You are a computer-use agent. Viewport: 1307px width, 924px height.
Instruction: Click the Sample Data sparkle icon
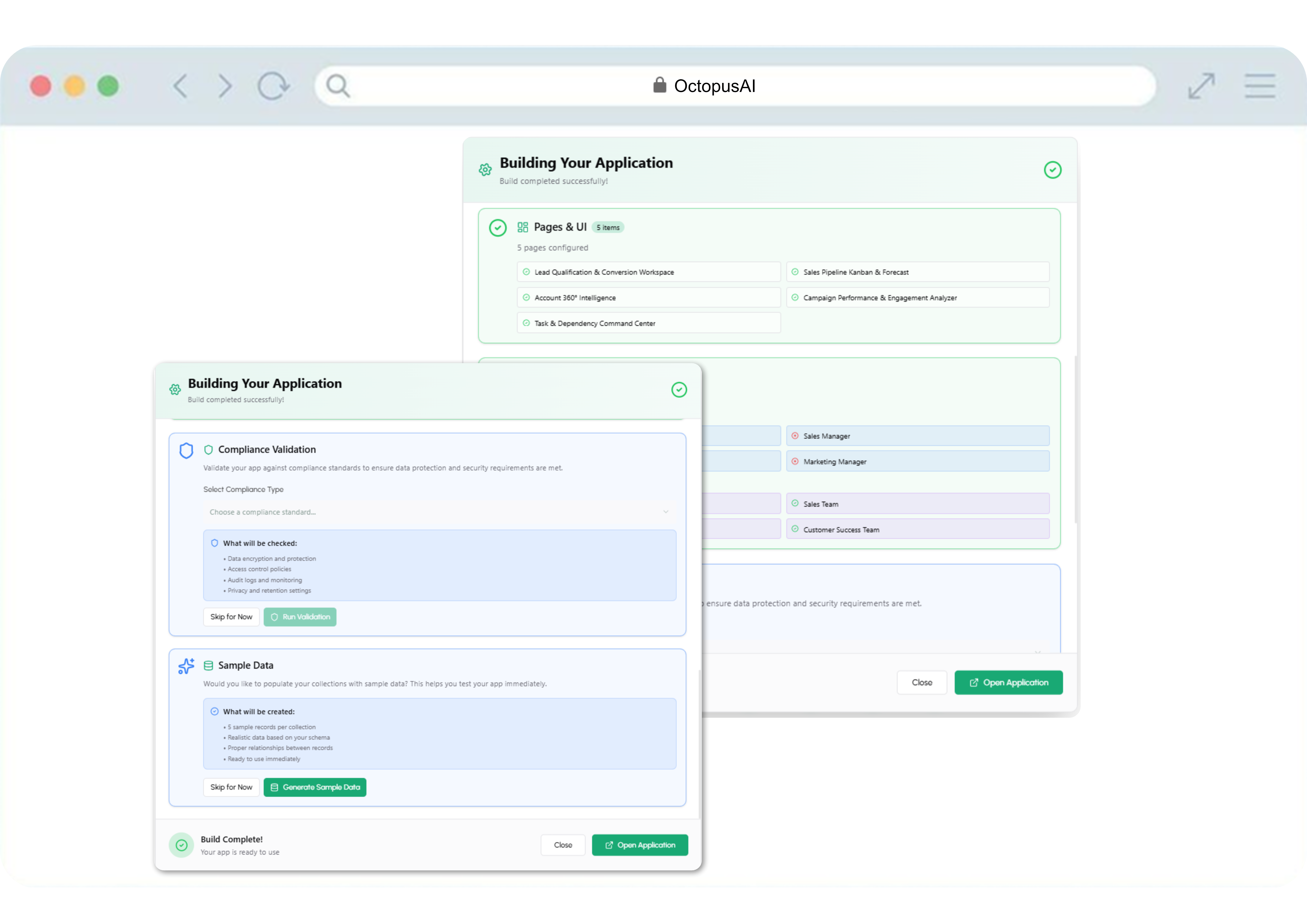coord(186,666)
